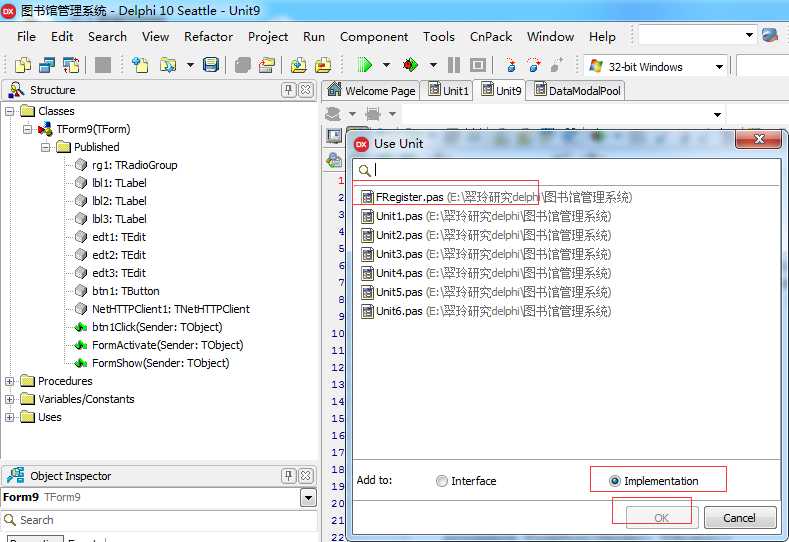Click the Trace Into debug icon
The width and height of the screenshot is (789, 542).
coord(510,65)
